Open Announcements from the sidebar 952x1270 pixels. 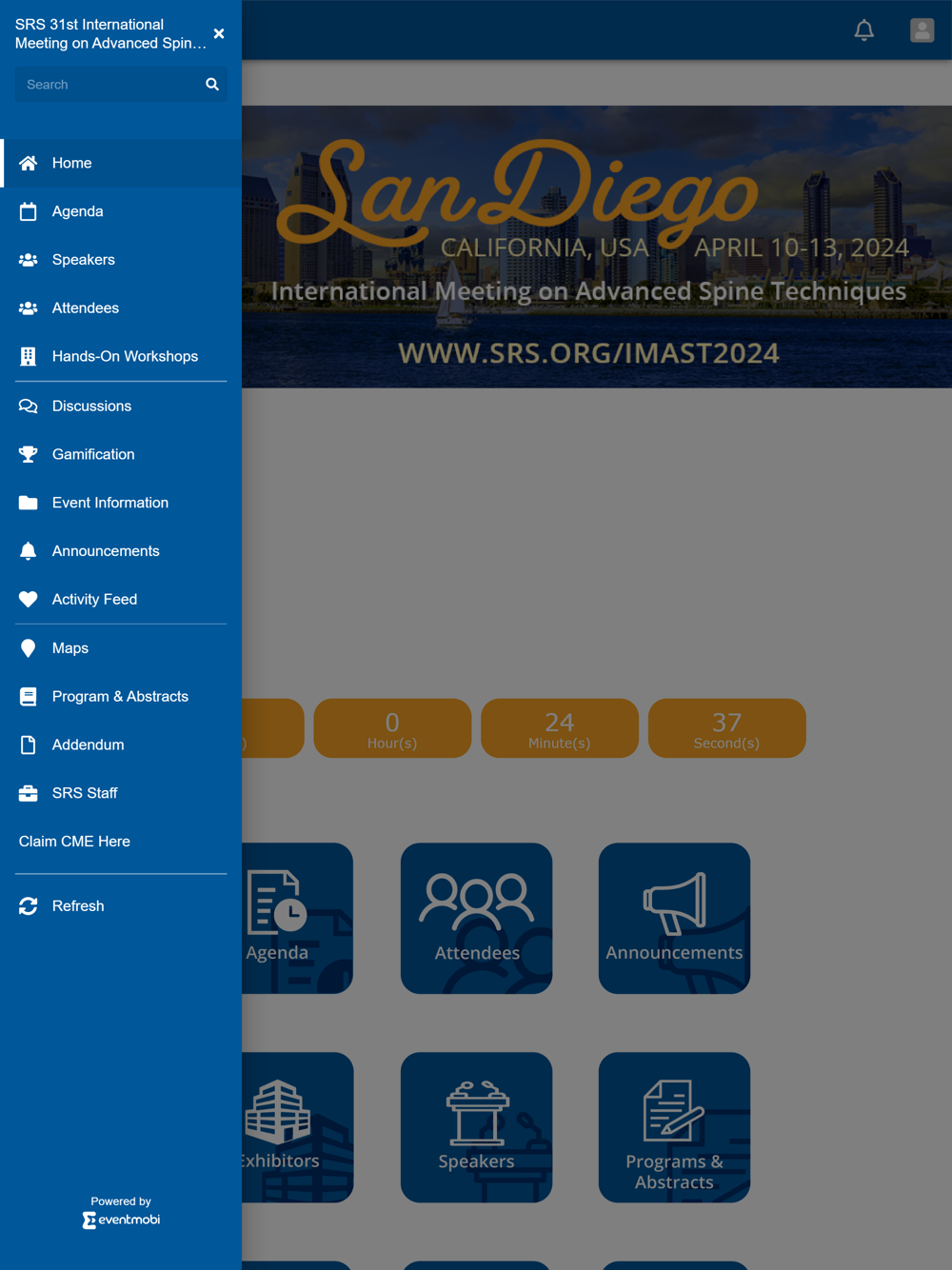pyautogui.click(x=121, y=551)
